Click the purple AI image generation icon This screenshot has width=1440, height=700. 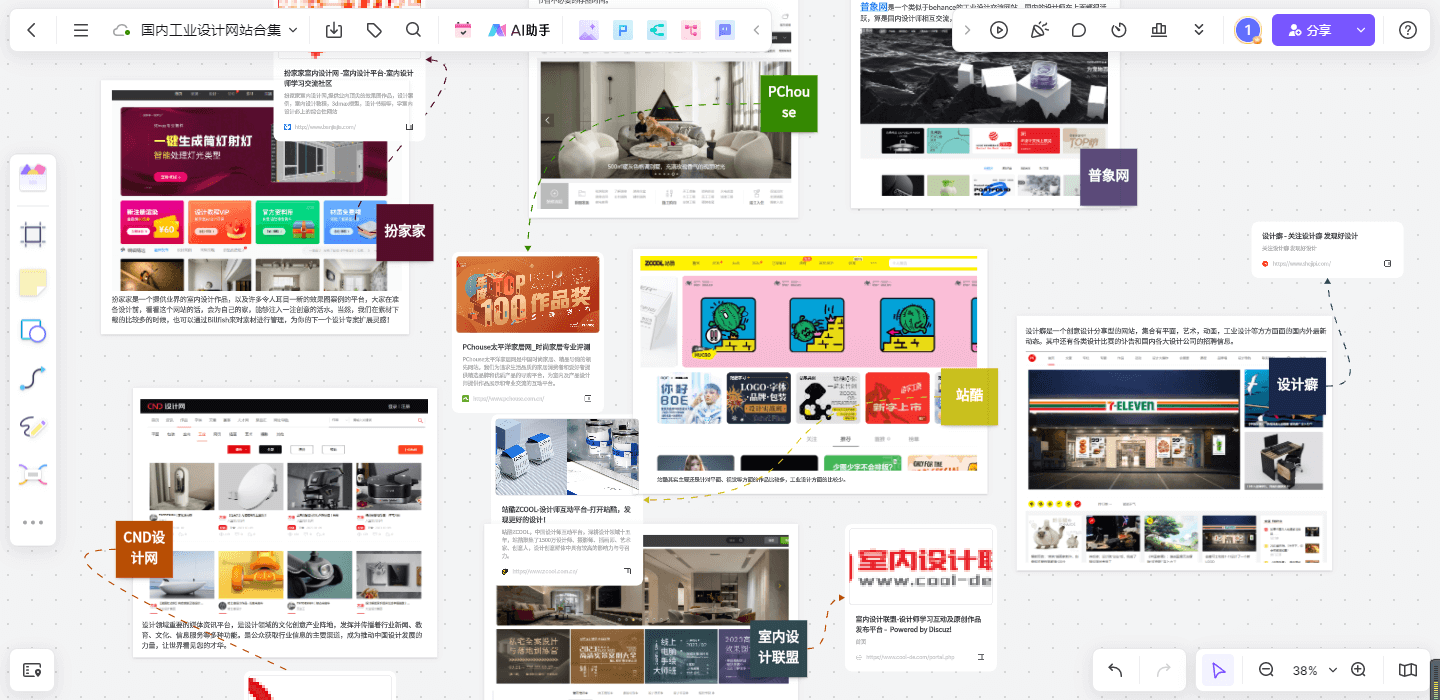coord(589,30)
